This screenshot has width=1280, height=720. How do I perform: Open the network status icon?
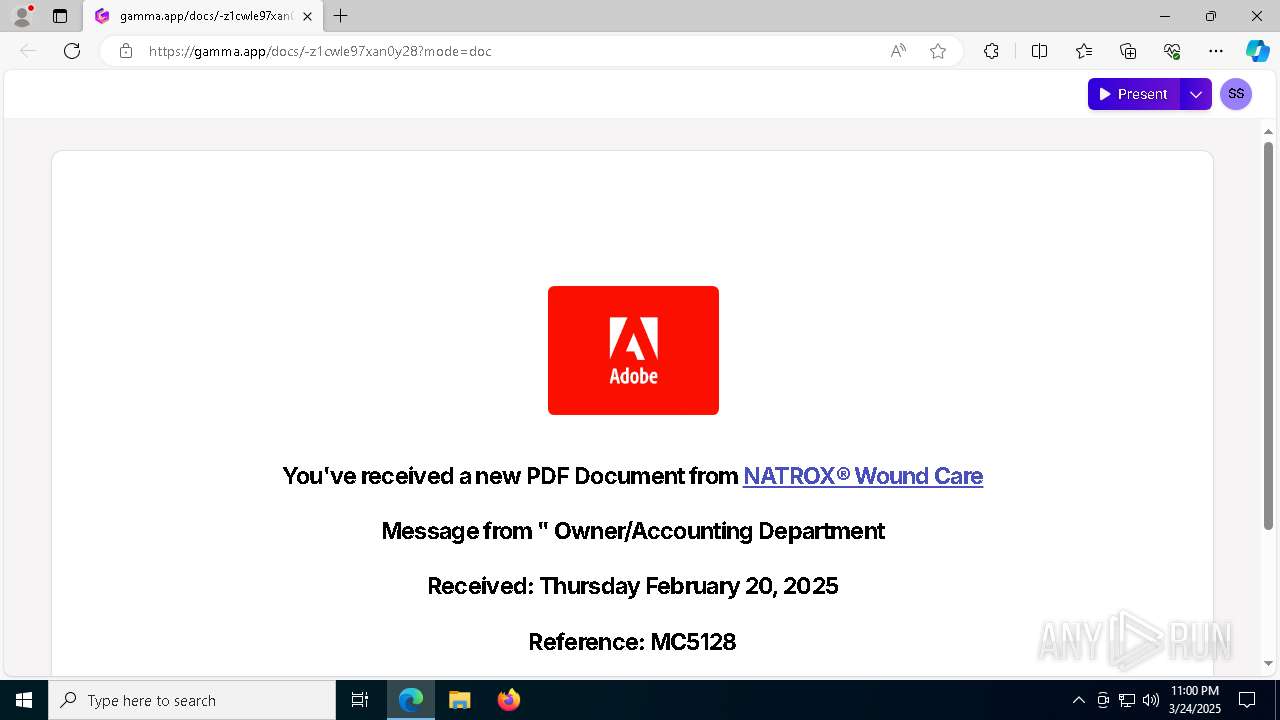[x=1127, y=700]
